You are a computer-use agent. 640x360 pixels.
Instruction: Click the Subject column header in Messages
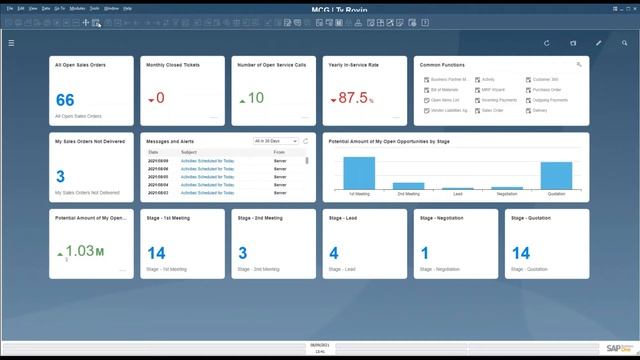(189, 152)
